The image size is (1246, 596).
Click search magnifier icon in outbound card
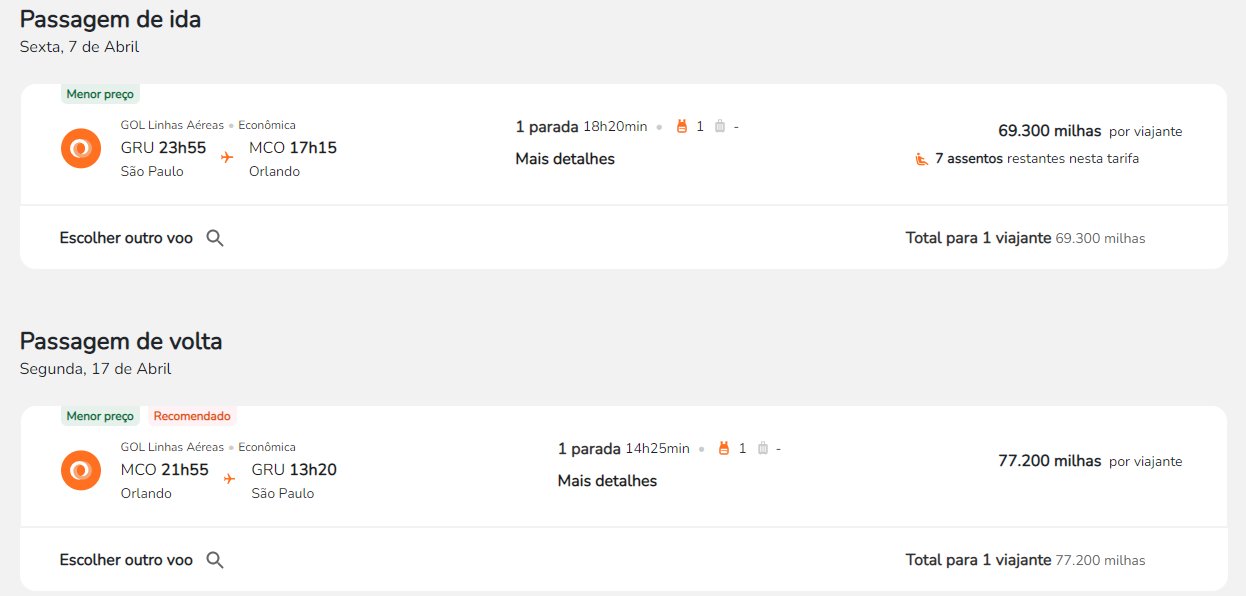pyautogui.click(x=215, y=238)
